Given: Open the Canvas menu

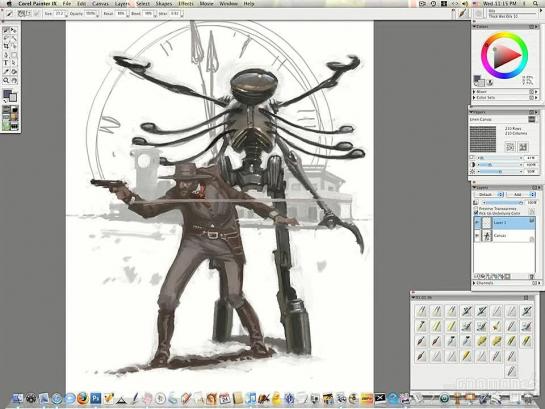Looking at the screenshot, I should coord(100,4).
